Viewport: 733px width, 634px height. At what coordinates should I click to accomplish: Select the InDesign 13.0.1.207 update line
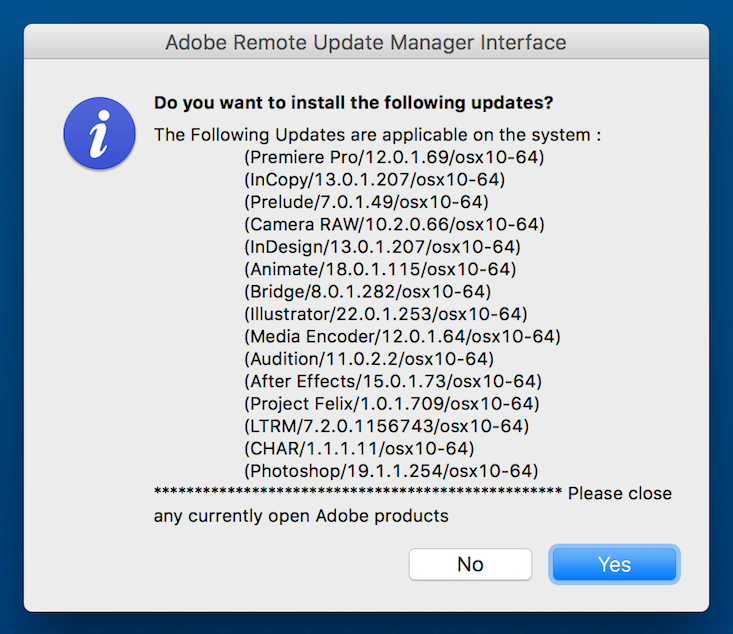(x=382, y=247)
